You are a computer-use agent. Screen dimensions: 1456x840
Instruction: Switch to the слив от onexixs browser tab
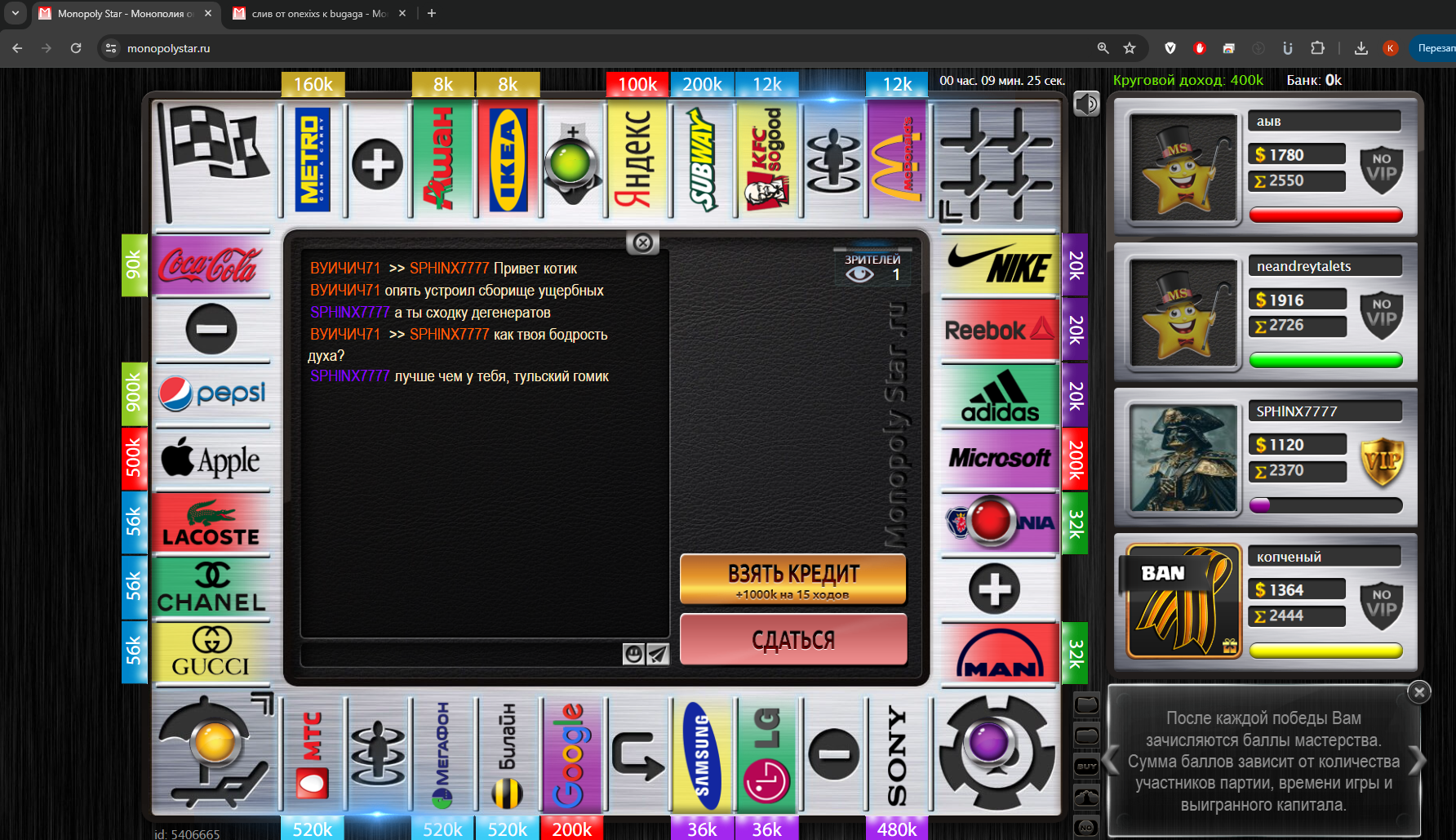point(318,13)
